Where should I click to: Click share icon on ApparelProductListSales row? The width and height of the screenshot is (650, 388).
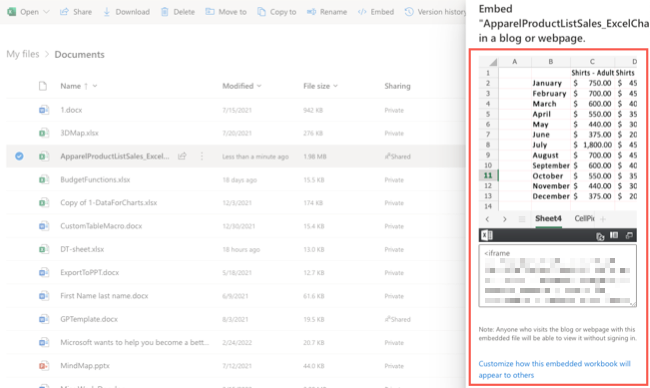point(182,156)
